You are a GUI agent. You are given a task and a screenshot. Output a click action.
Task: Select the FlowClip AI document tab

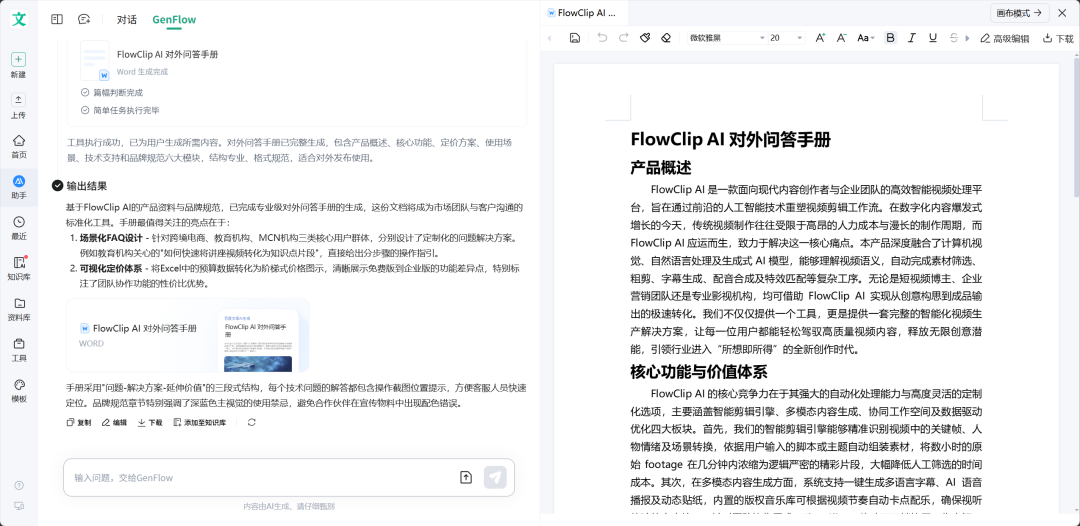click(583, 12)
